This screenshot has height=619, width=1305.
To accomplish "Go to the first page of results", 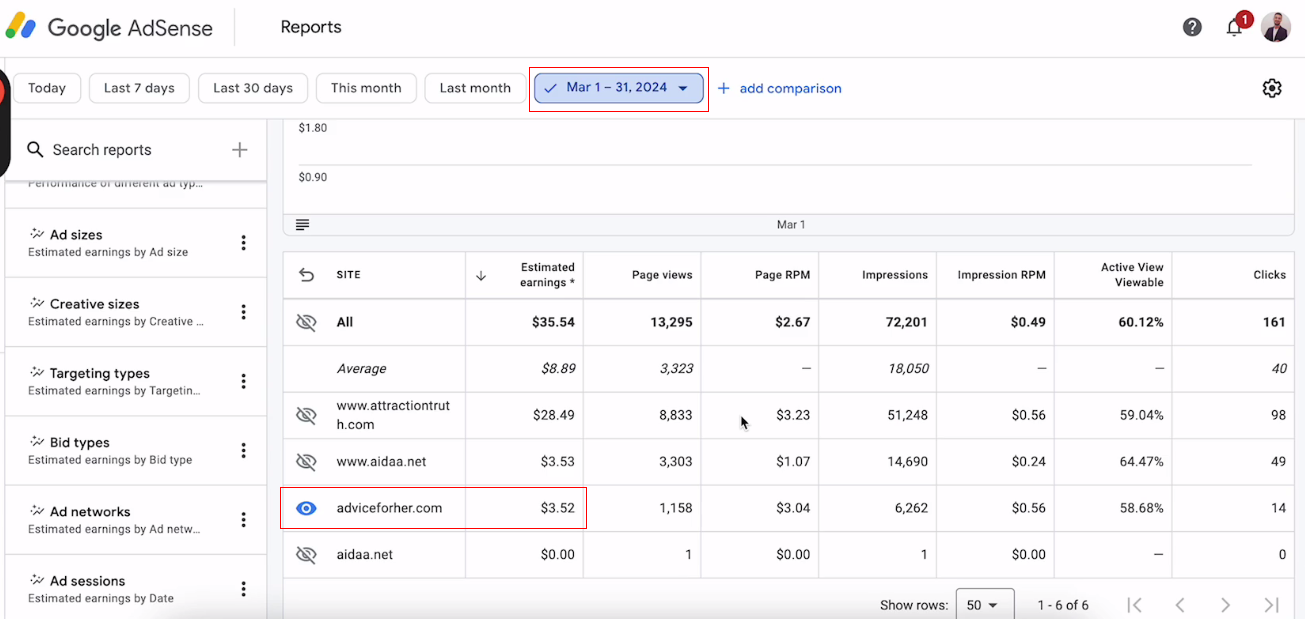I will 1134,604.
